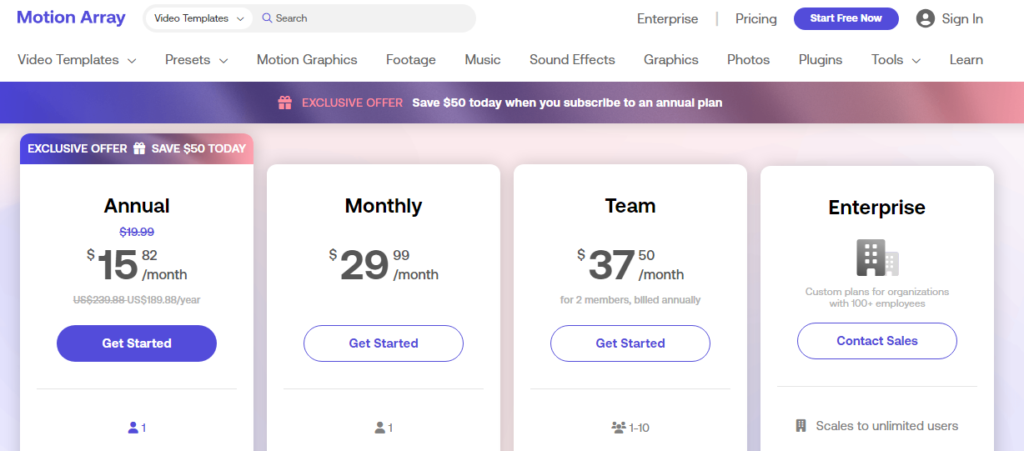This screenshot has width=1024, height=451.
Task: Click the building icon beside Scales to unlimited users
Action: tap(801, 426)
